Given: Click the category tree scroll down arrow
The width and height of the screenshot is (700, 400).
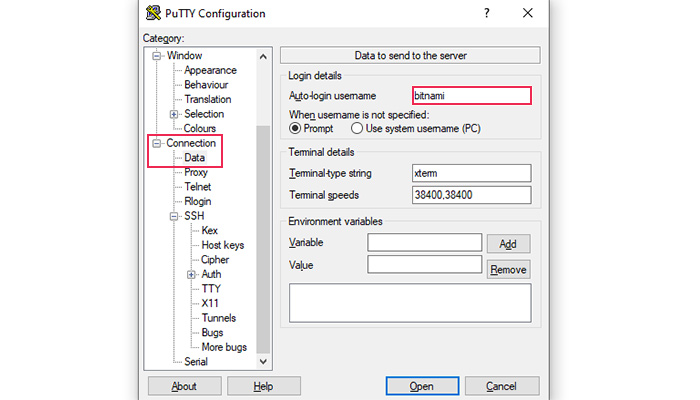Looking at the screenshot, I should (x=263, y=362).
